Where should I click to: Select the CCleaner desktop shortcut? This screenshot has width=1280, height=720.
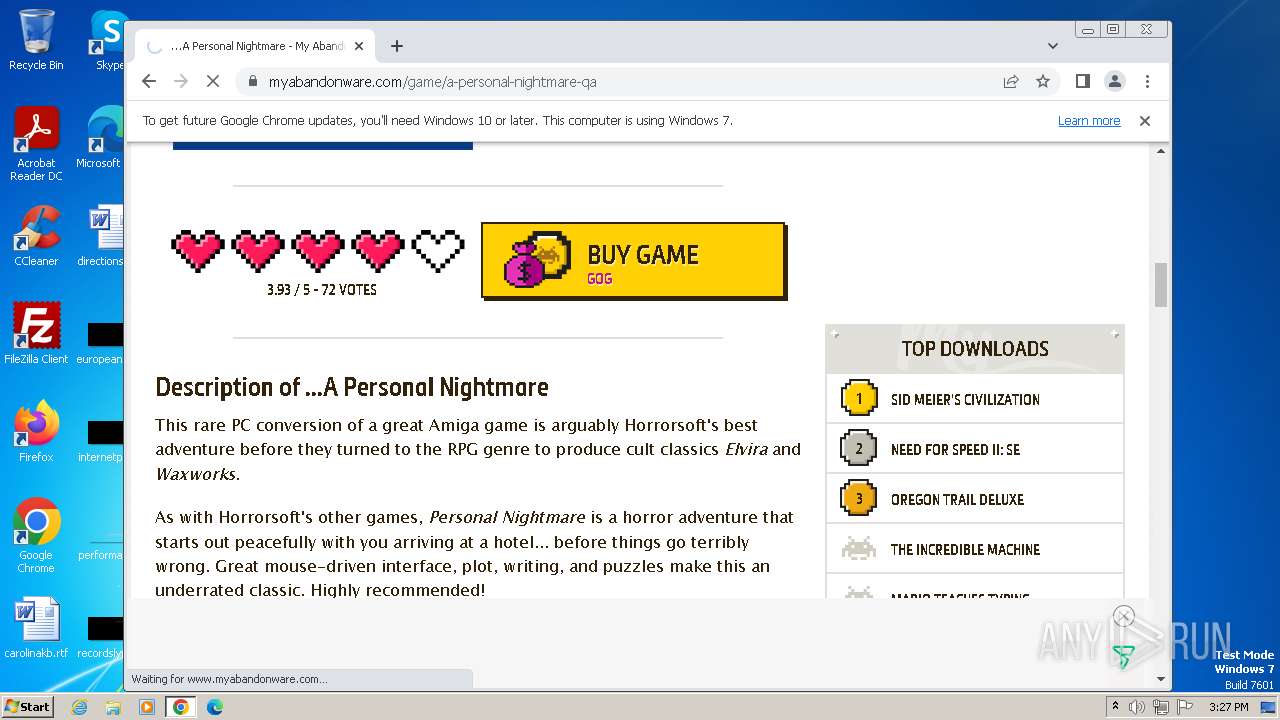(36, 236)
